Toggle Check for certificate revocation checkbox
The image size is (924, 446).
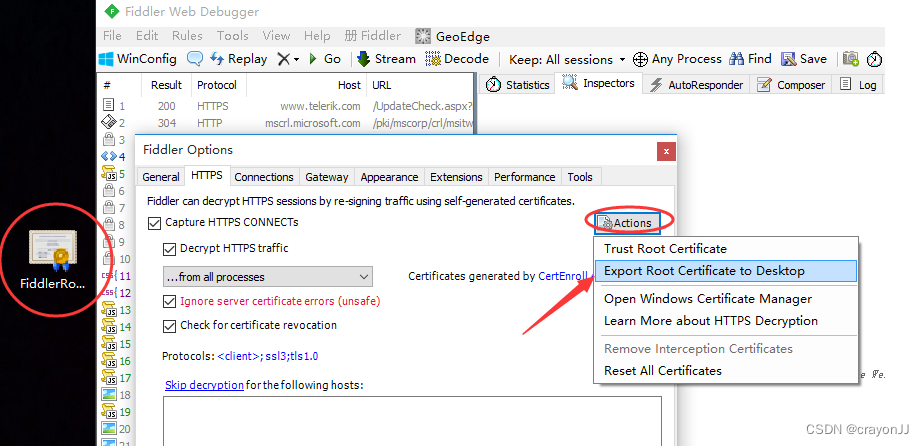169,325
